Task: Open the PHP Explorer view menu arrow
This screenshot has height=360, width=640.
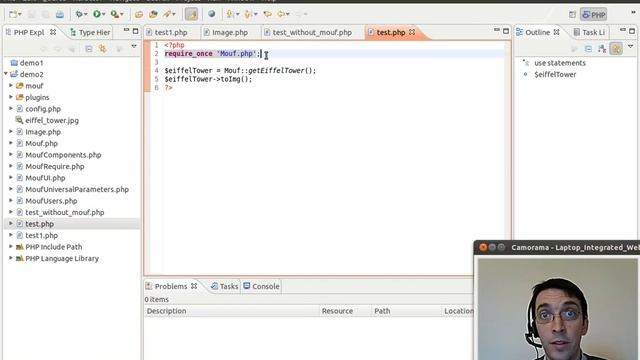Action: click(134, 47)
